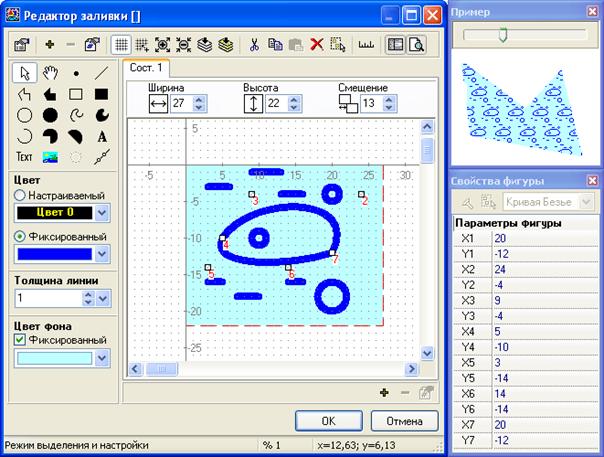
Task: Click the scissors cut icon
Action: 254,44
